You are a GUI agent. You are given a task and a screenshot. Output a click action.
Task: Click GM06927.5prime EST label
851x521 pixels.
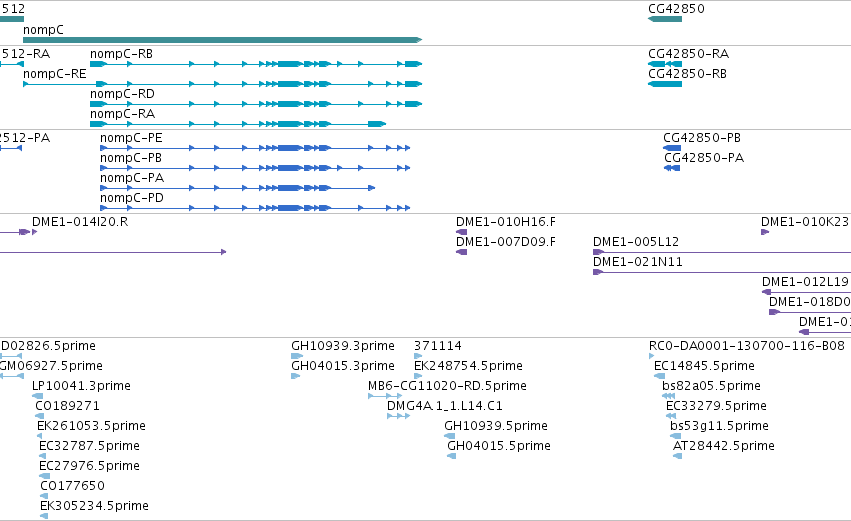pyautogui.click(x=51, y=366)
